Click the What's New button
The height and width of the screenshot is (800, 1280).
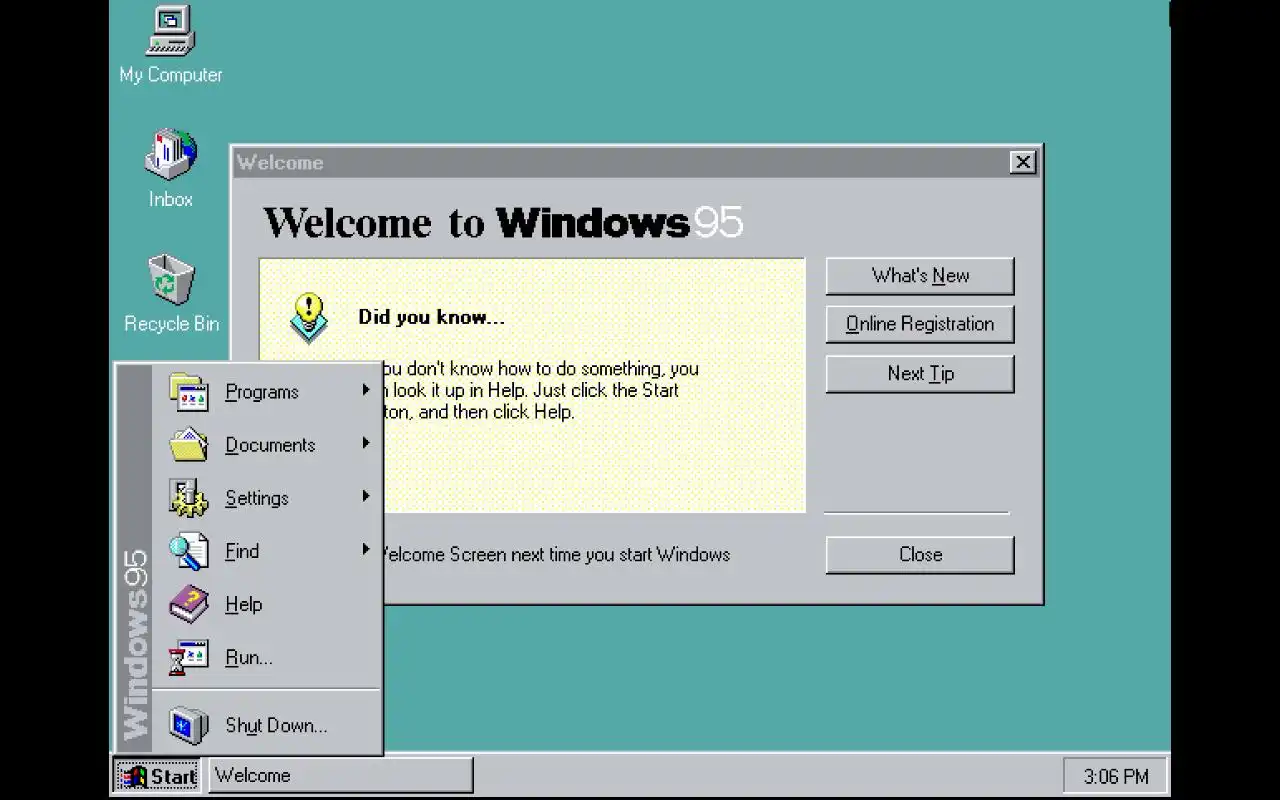(920, 276)
